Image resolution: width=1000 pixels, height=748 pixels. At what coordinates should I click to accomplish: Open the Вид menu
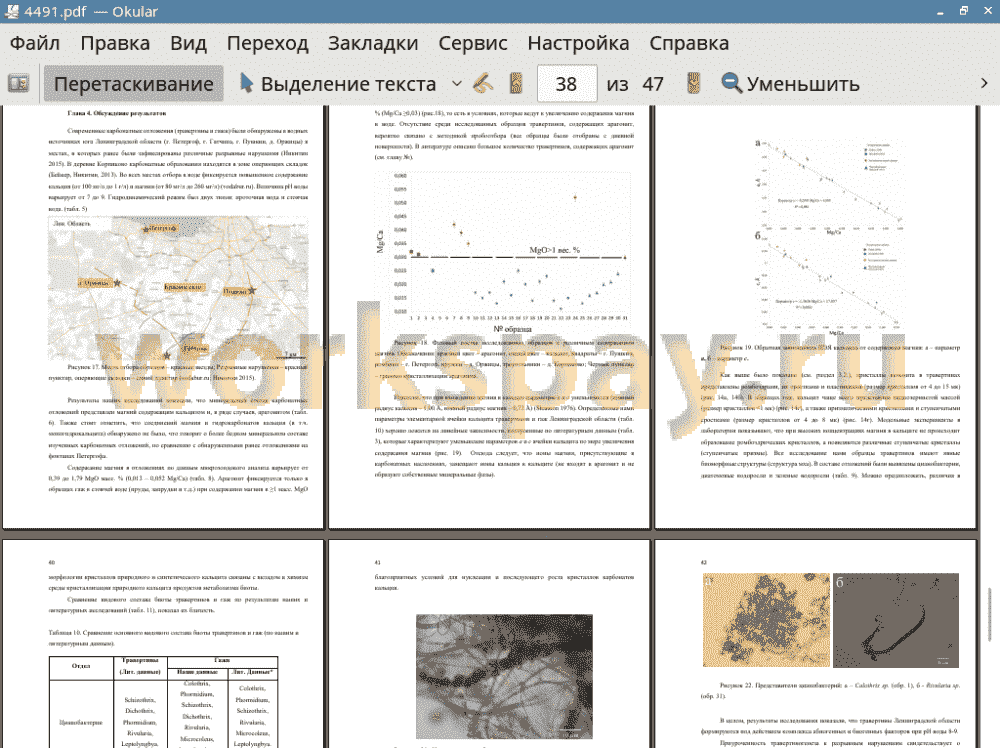pyautogui.click(x=188, y=43)
